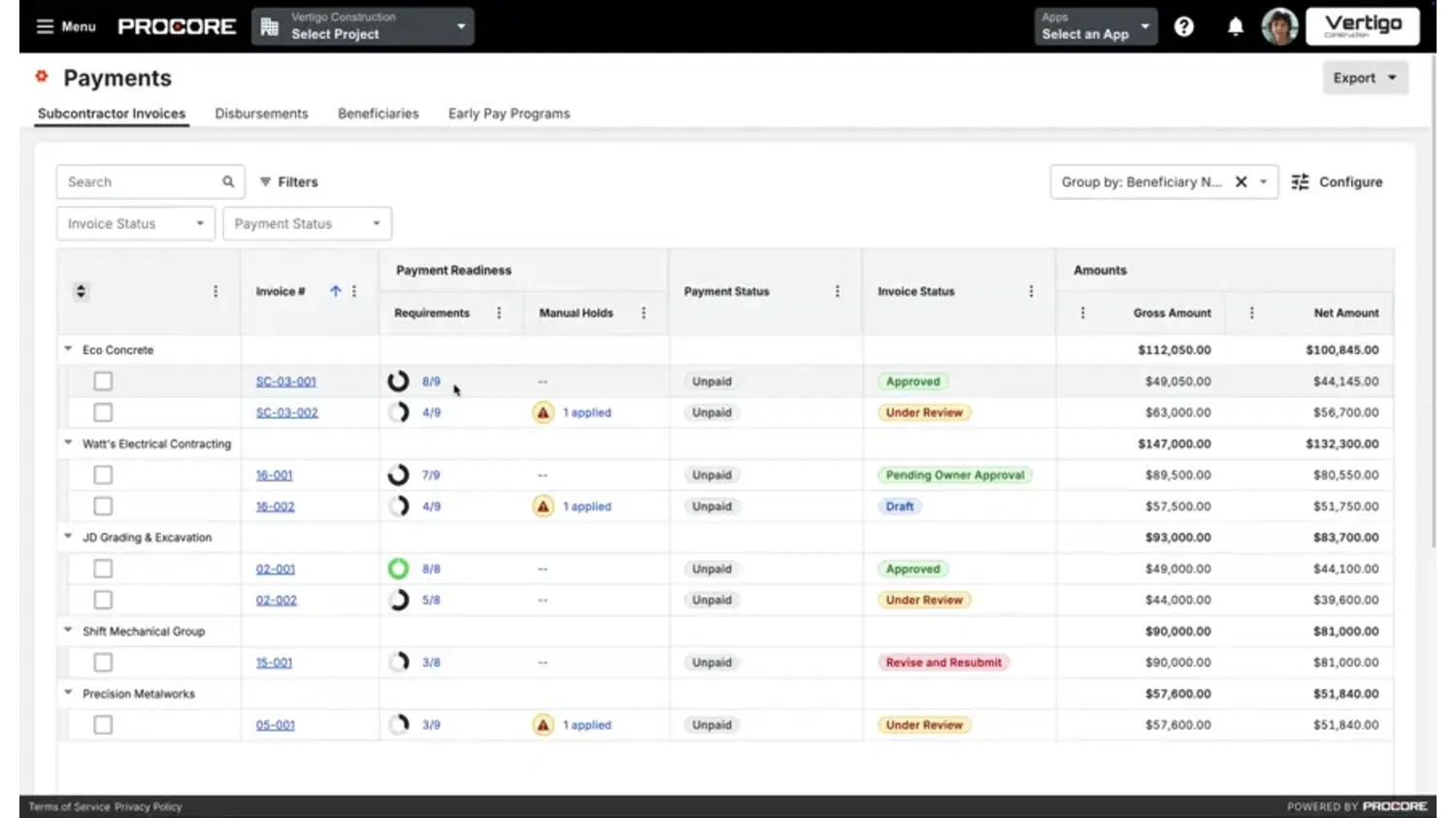Open the Select Project dropdown
Viewport: 1456px width, 818px height.
click(x=363, y=26)
